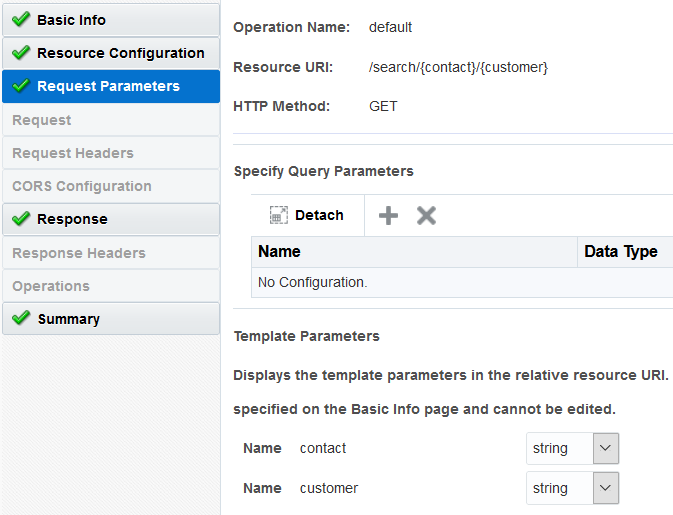Screen dimensions: 673x515
Task: Open the contact parameter data type dropdown
Action: [606, 448]
